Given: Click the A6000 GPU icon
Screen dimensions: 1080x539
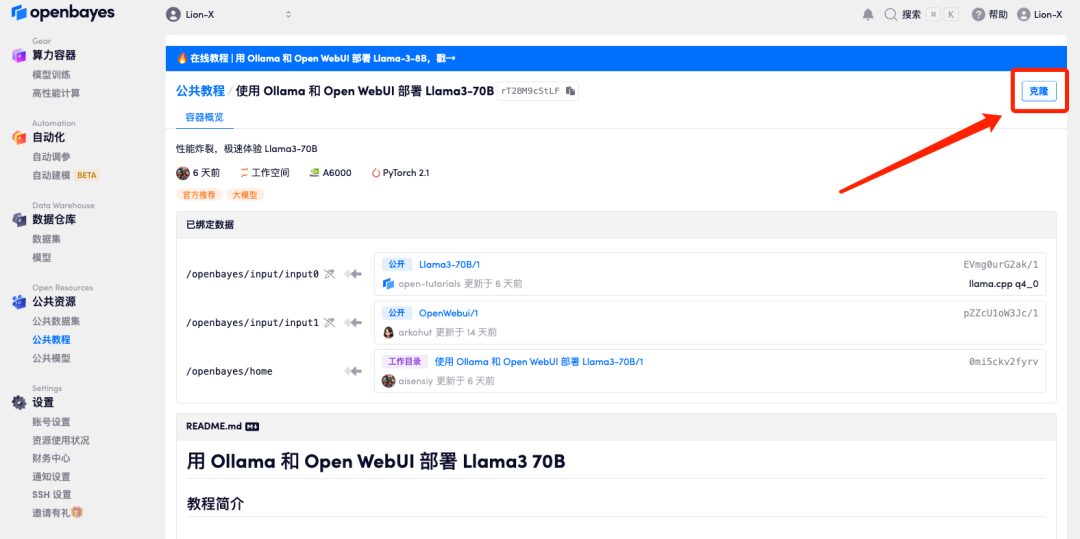Looking at the screenshot, I should pos(314,173).
